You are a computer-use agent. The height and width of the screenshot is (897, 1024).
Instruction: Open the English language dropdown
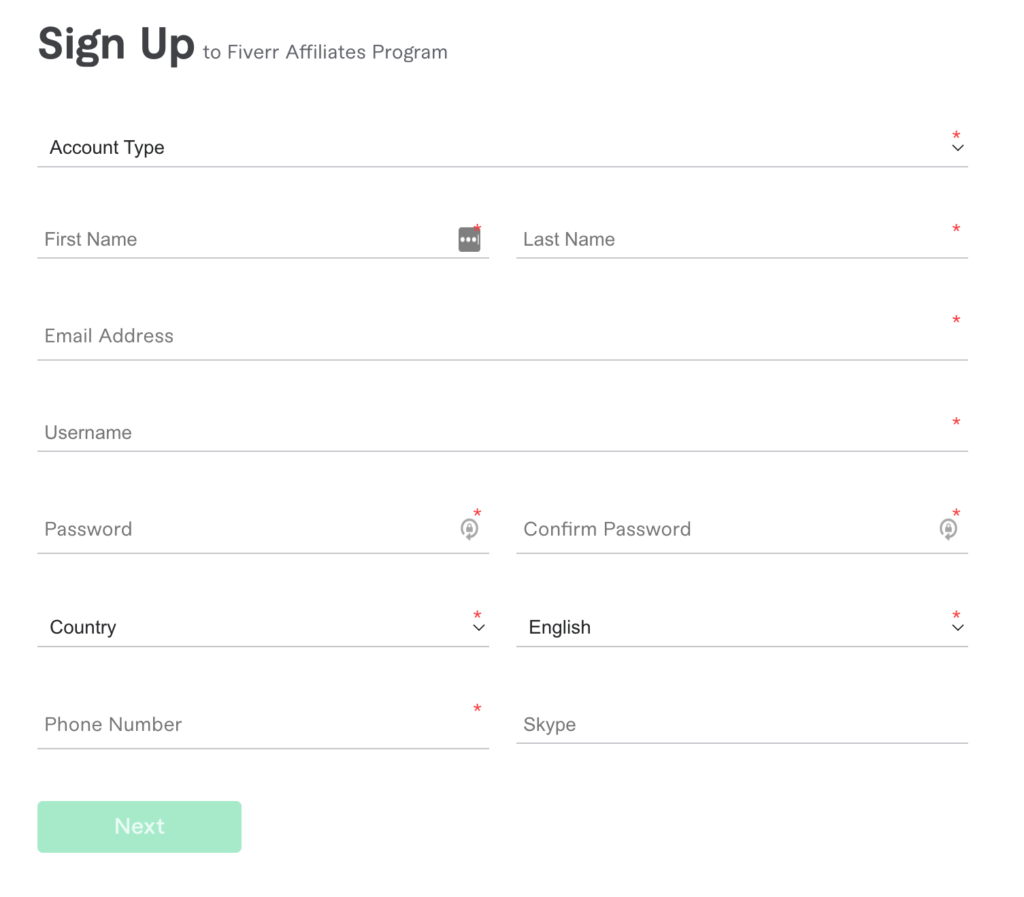pos(738,628)
